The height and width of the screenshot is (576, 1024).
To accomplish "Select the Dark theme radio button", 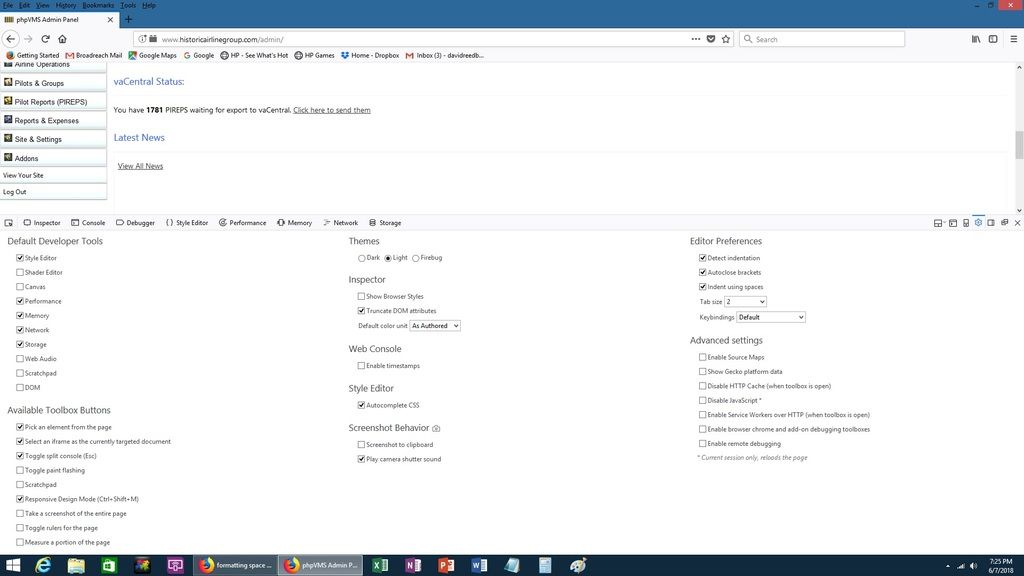I will point(362,258).
